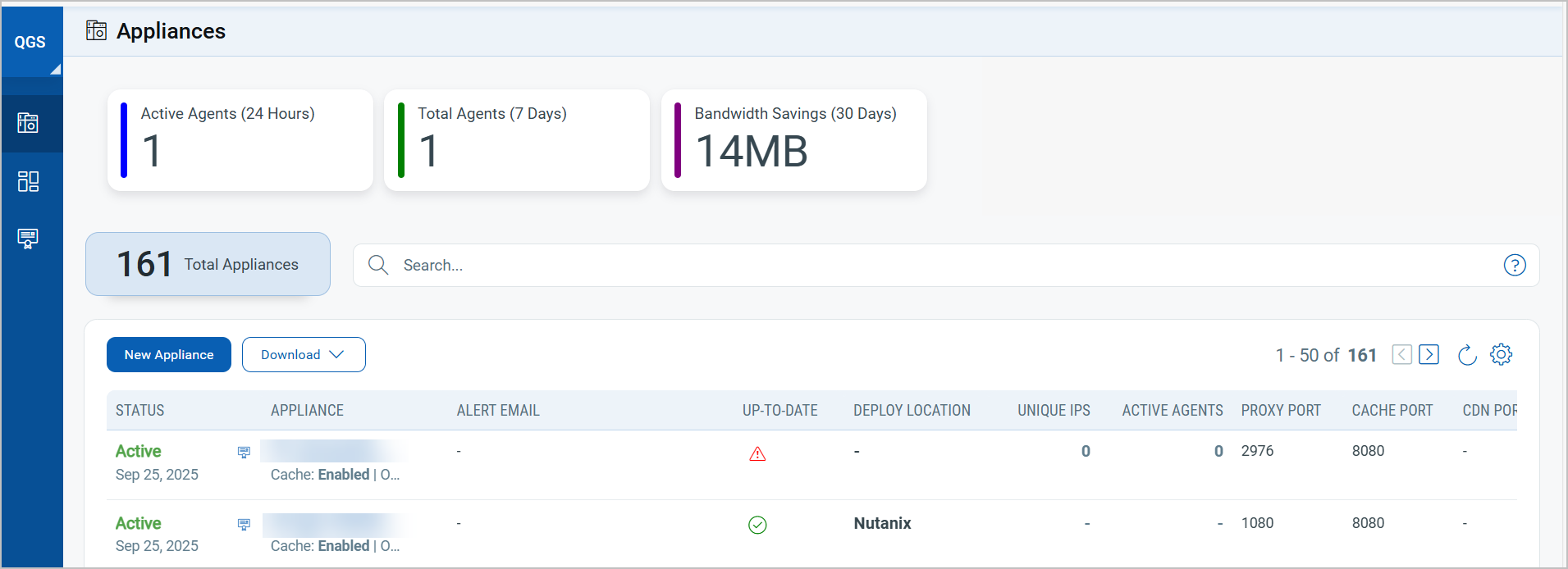Expand the Download dropdown

304,355
